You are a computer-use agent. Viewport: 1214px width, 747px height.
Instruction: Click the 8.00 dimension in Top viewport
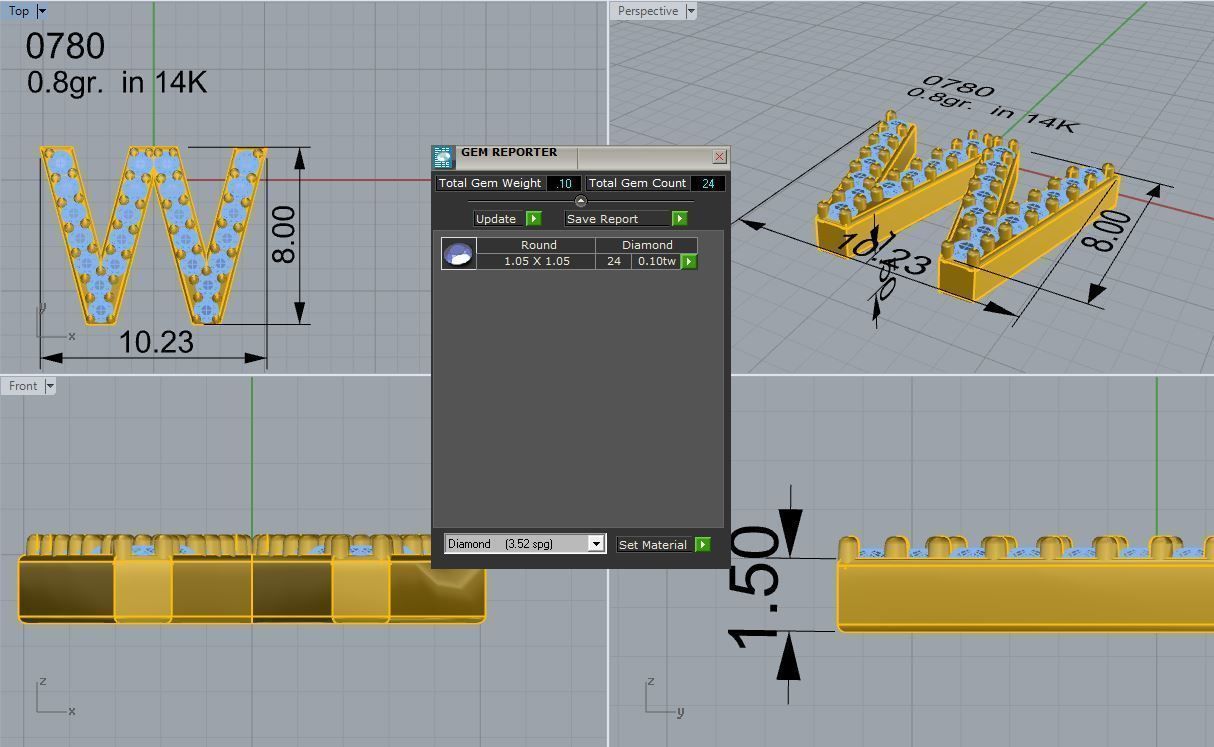284,235
